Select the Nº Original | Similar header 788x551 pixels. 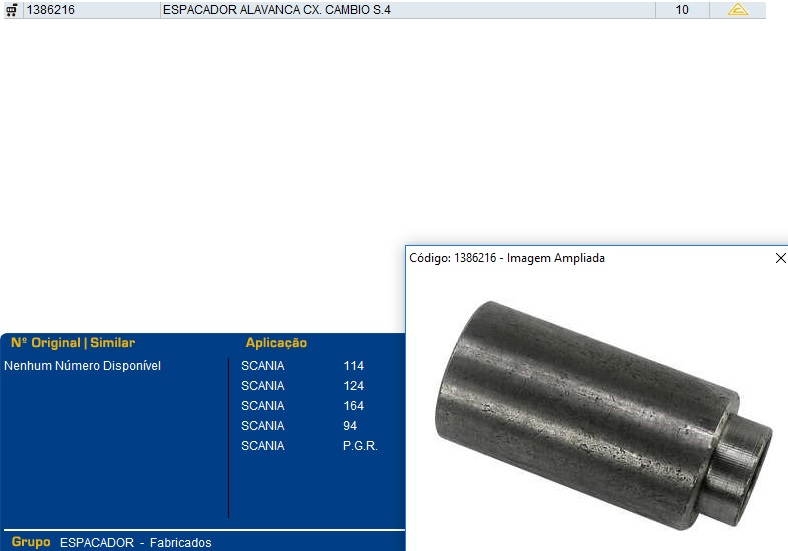click(x=73, y=343)
